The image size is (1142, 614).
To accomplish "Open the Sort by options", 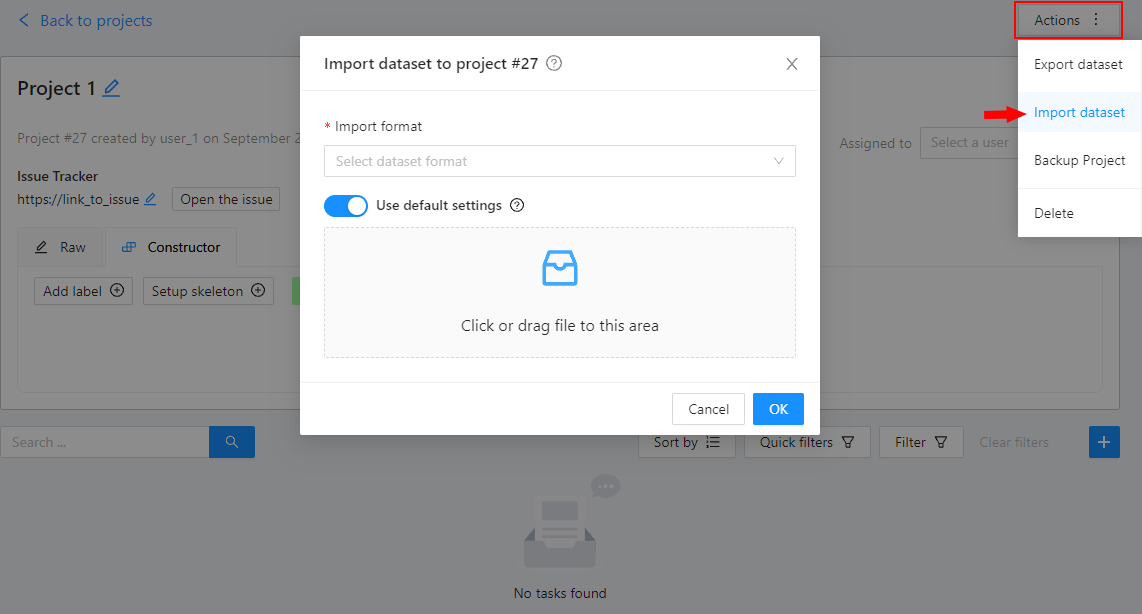I will 686,442.
